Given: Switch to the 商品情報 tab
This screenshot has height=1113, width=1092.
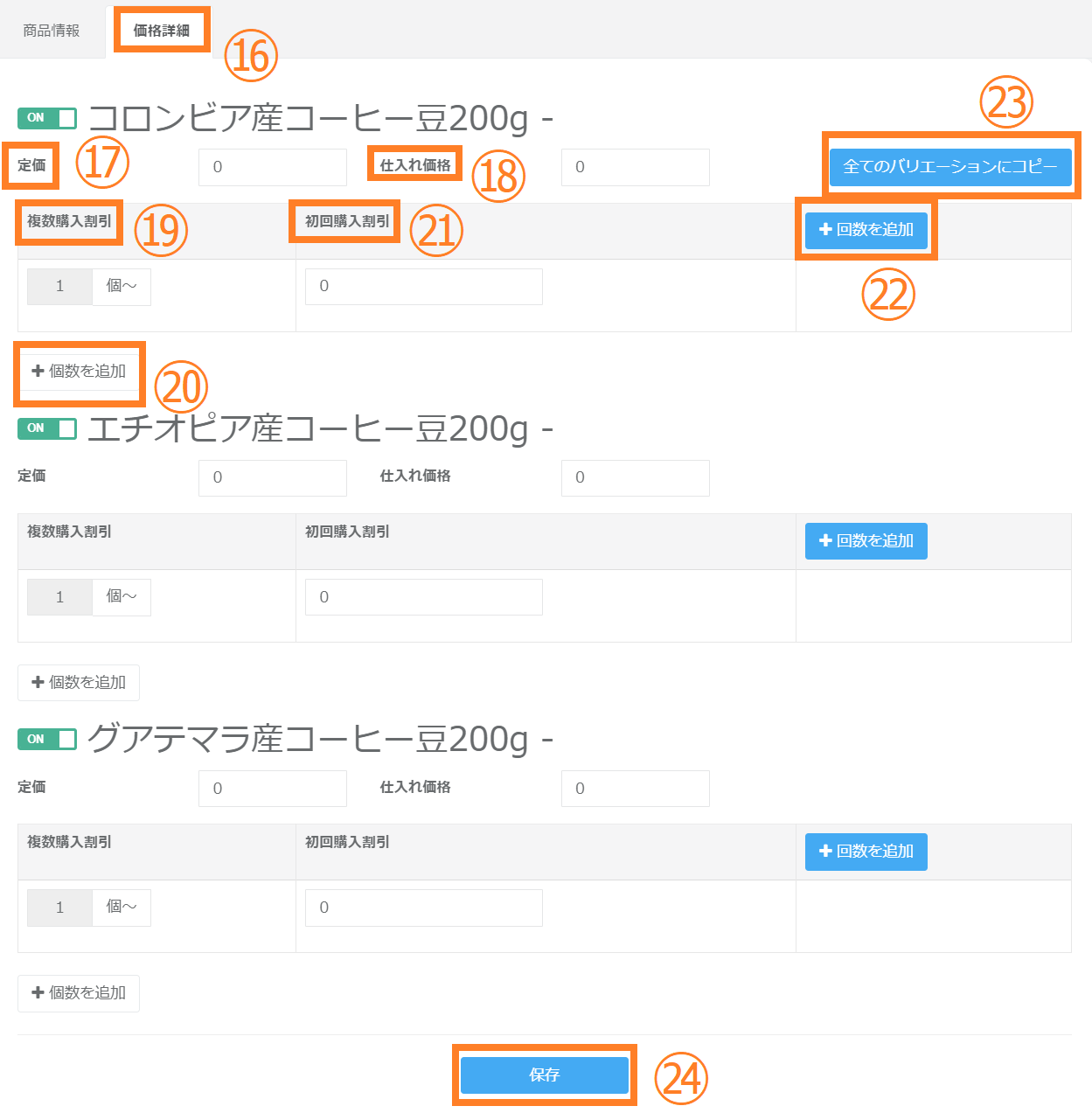Looking at the screenshot, I should tap(52, 31).
